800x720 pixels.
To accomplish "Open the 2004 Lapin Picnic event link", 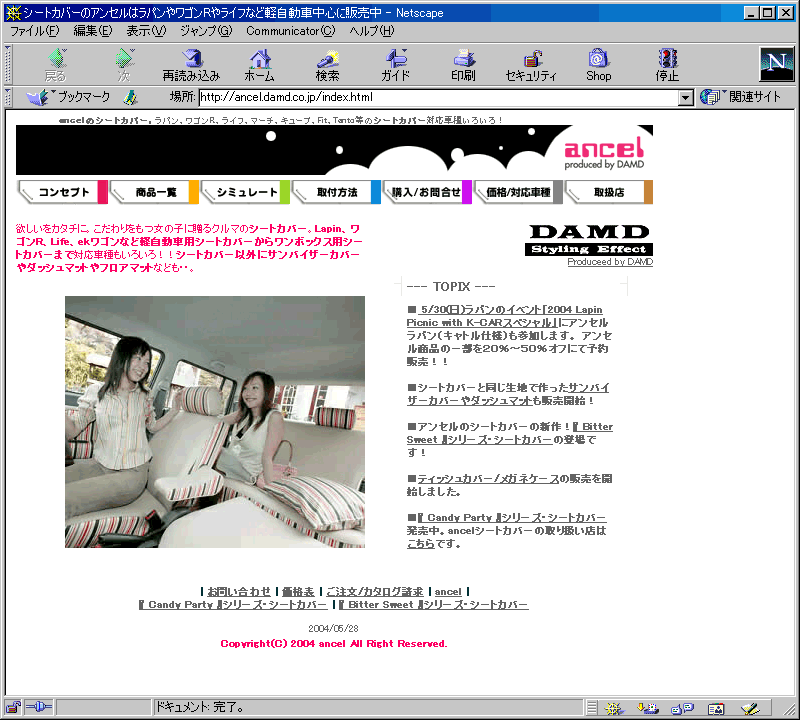I will pyautogui.click(x=505, y=316).
